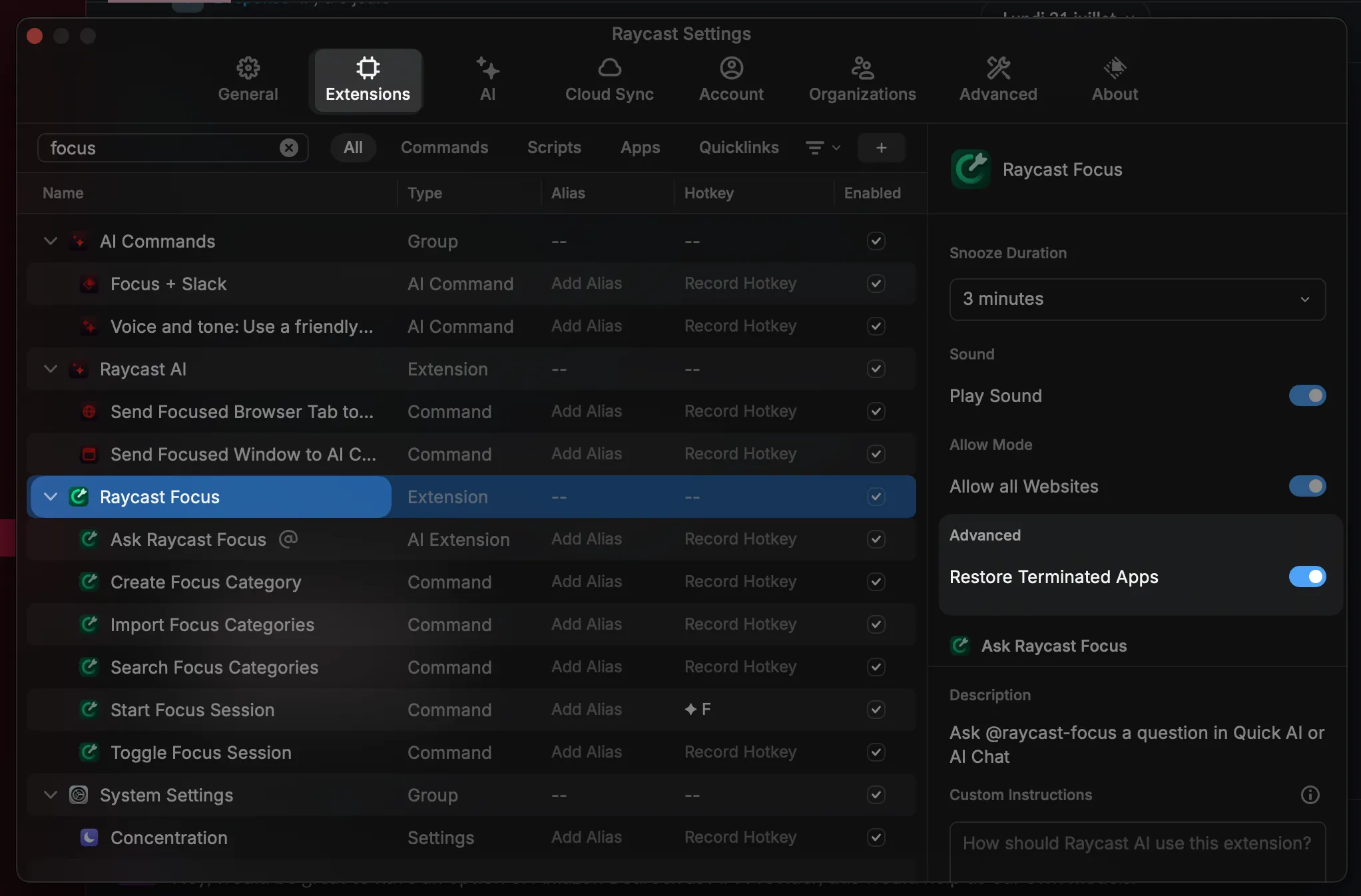Toggle Play Sound off
Viewport: 1361px width, 896px height.
pos(1307,395)
